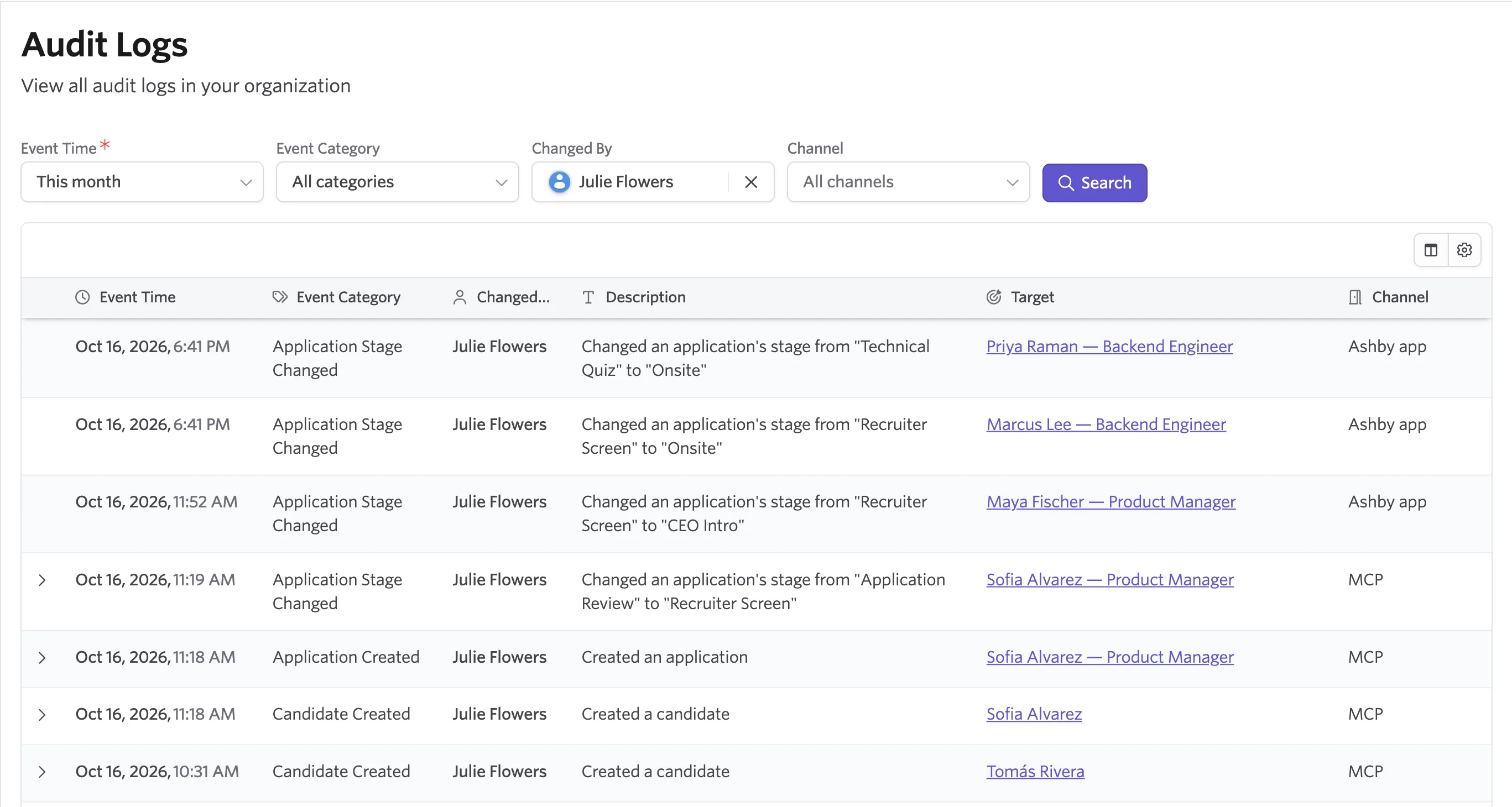Open the All categories dropdown
This screenshot has width=1512, height=807.
click(x=398, y=182)
